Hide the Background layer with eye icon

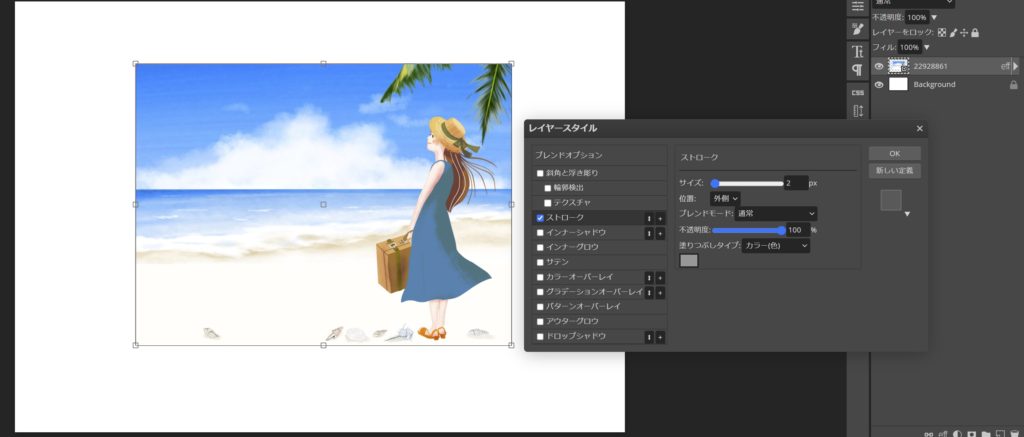(x=879, y=85)
